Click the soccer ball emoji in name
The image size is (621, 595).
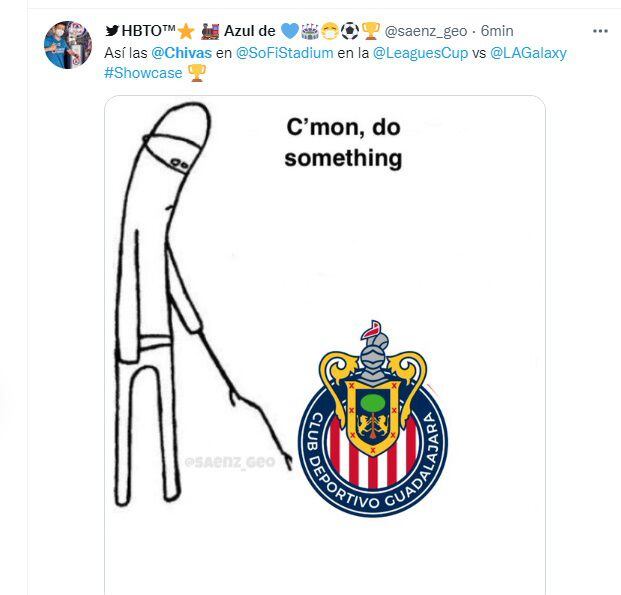click(x=350, y=31)
